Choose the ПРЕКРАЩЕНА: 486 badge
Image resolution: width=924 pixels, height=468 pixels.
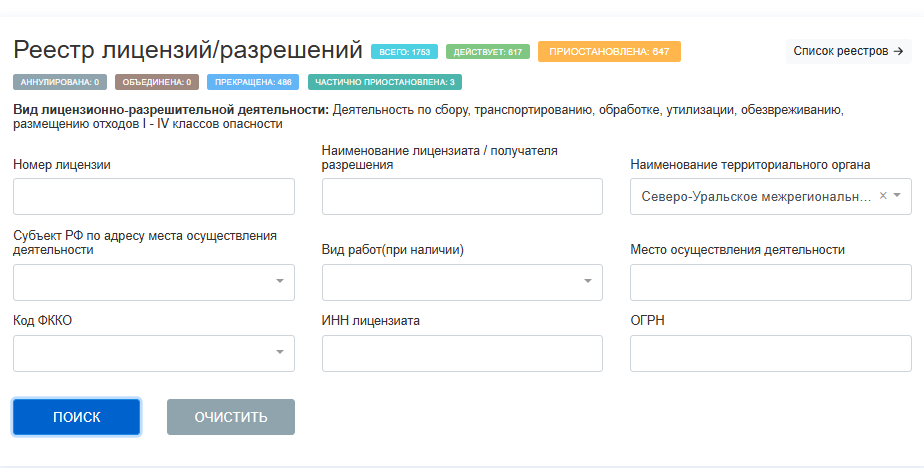(254, 82)
